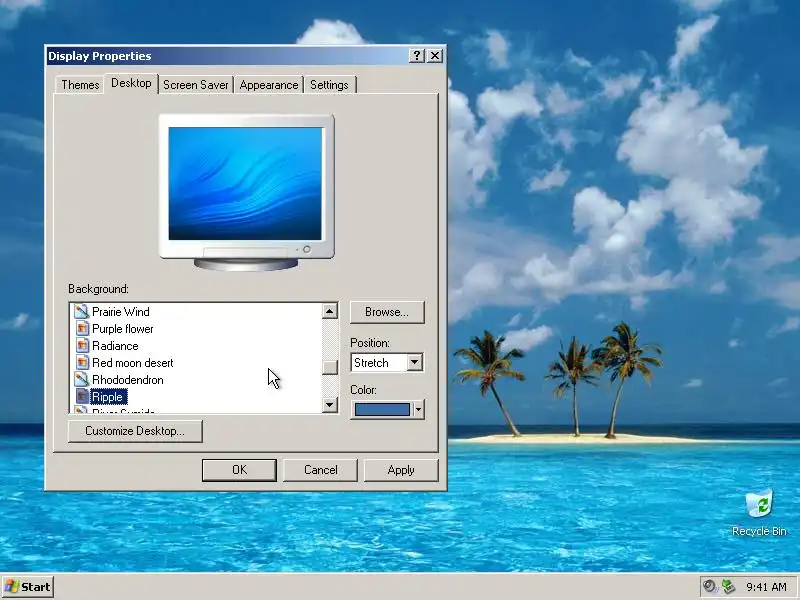Select Ripple background entry
The width and height of the screenshot is (800, 600).
click(108, 397)
